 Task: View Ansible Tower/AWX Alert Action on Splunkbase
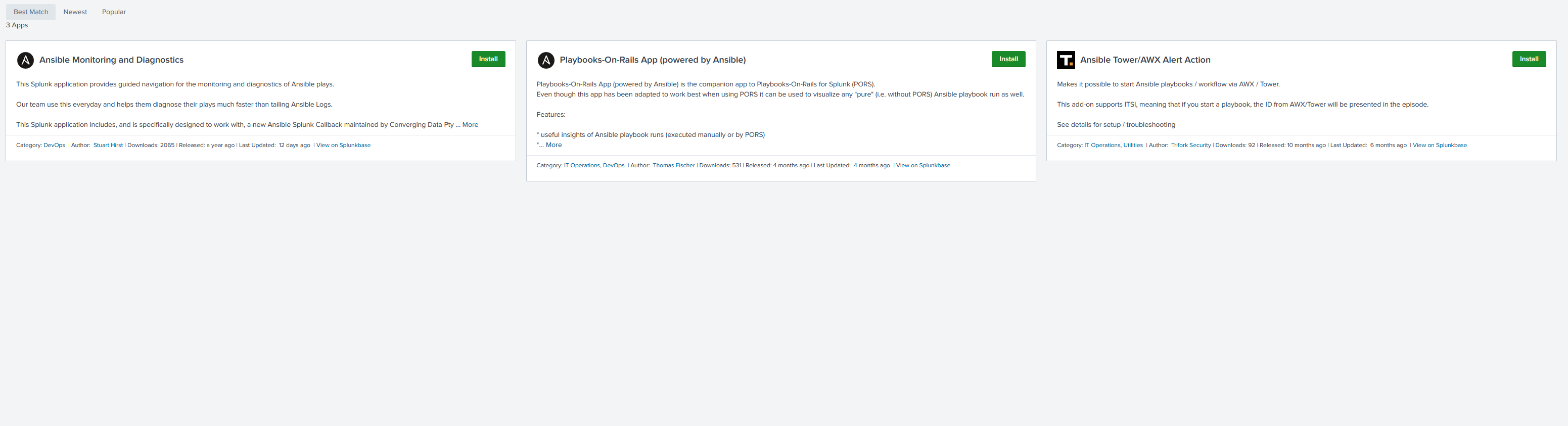[x=1440, y=146]
